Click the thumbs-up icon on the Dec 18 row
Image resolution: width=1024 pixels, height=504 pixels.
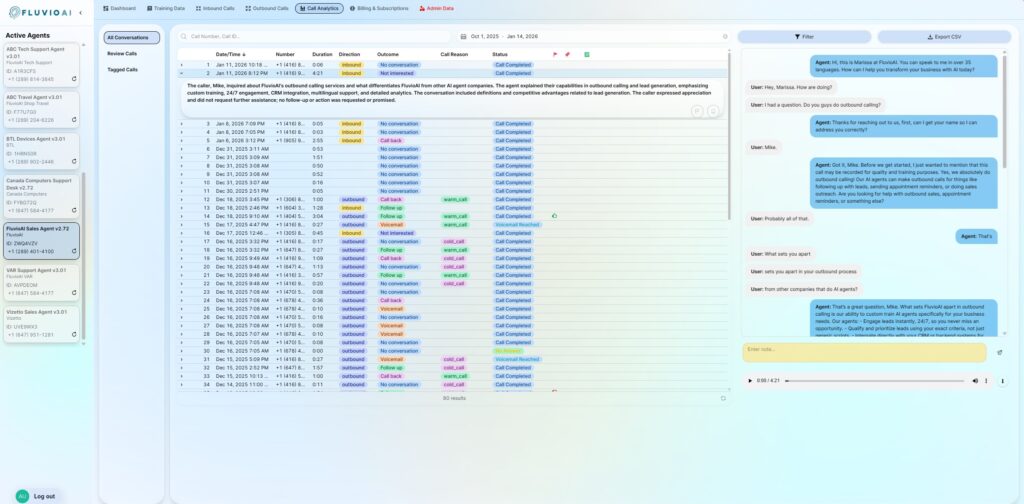point(554,215)
